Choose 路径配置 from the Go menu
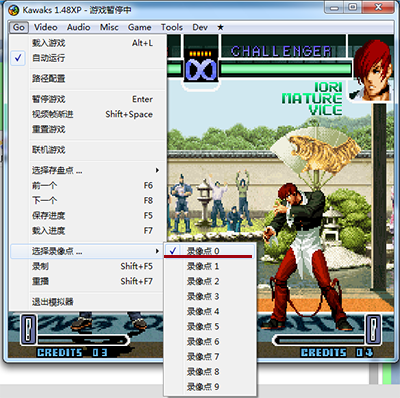Image resolution: width=400 pixels, height=398 pixels. pyautogui.click(x=88, y=79)
